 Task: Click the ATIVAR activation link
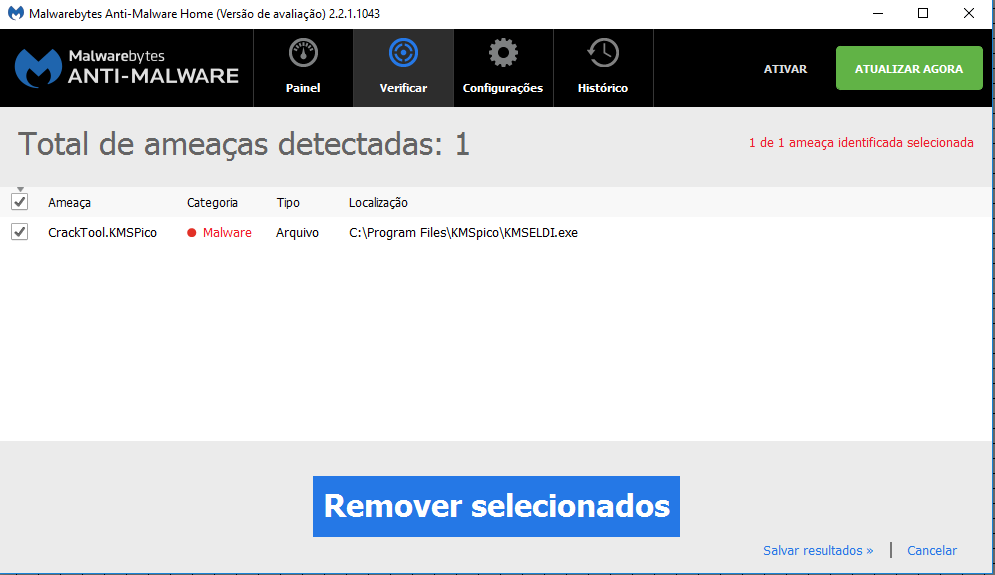pyautogui.click(x=785, y=69)
